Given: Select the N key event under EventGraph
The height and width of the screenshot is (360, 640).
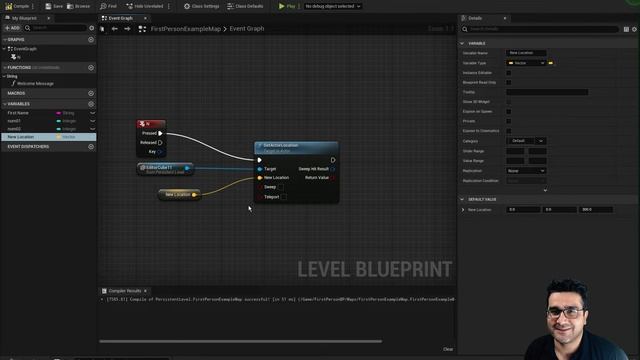Looking at the screenshot, I should pos(16,57).
